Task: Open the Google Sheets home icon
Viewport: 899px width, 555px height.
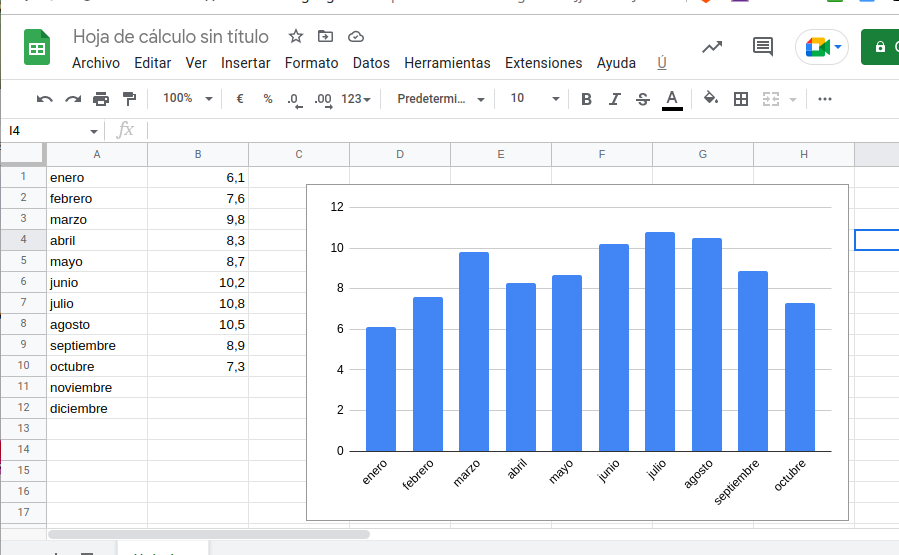Action: pos(37,46)
